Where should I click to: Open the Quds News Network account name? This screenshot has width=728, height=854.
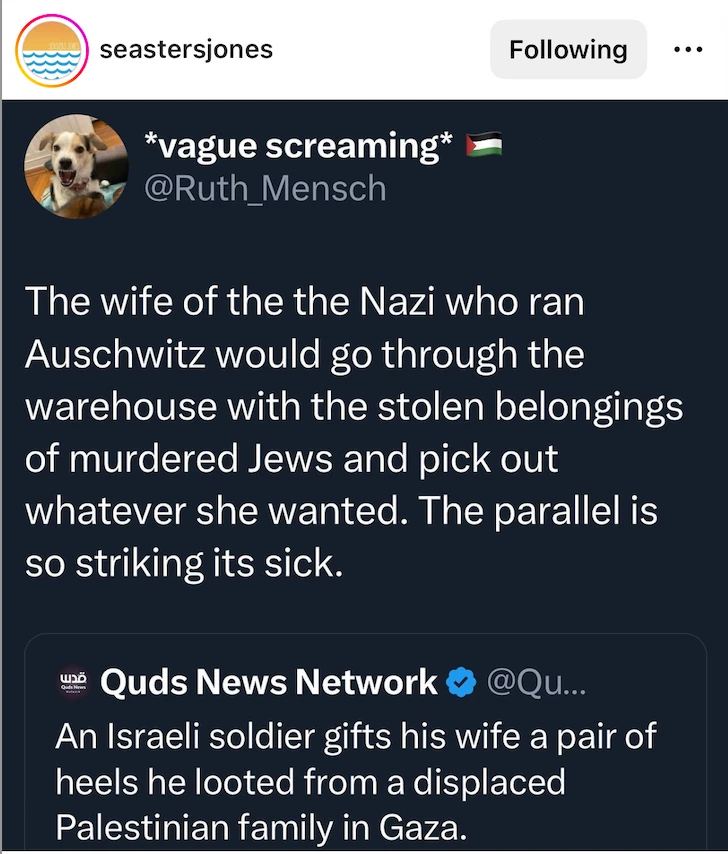(x=269, y=683)
